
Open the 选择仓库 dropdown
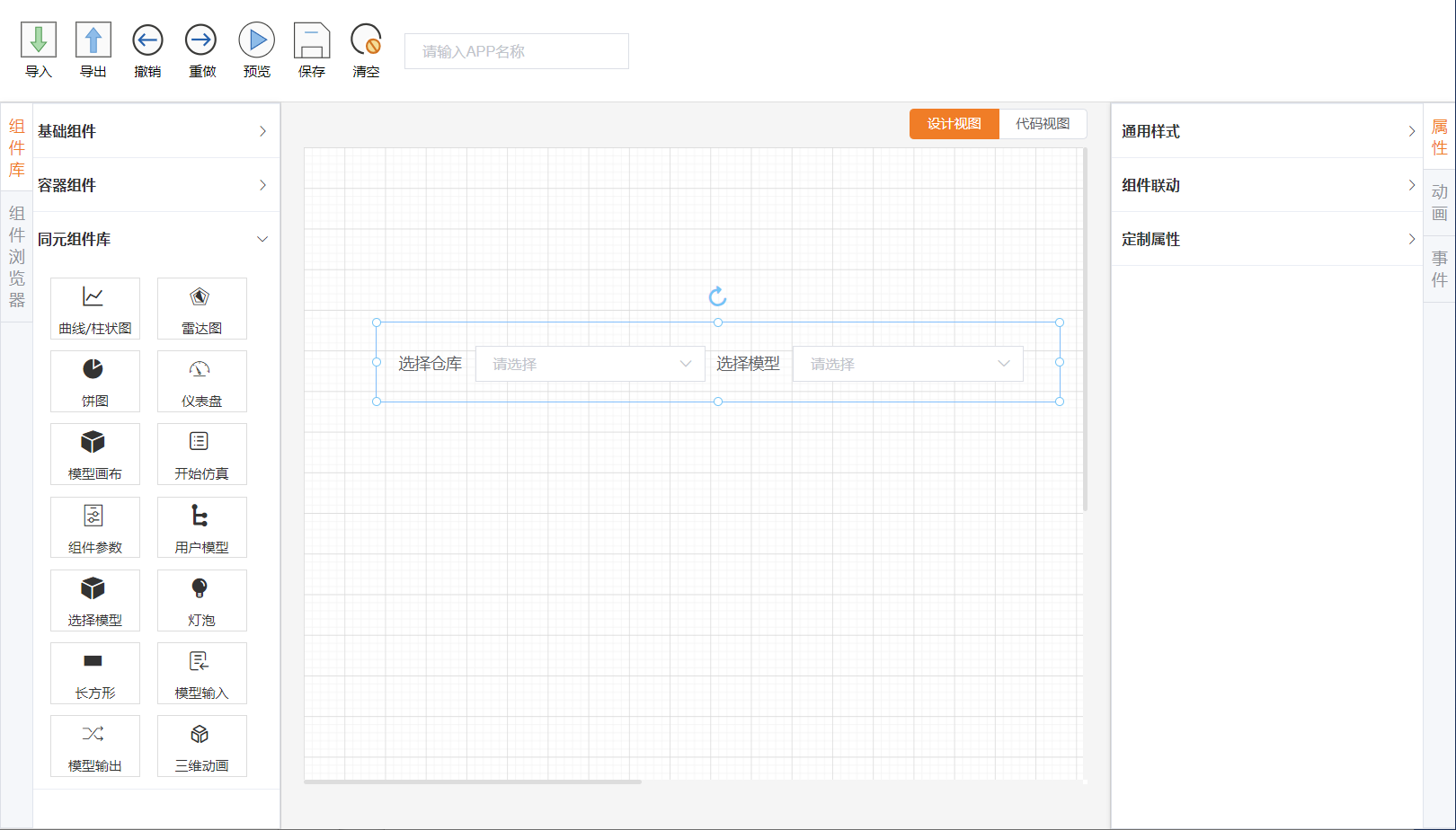[x=590, y=364]
